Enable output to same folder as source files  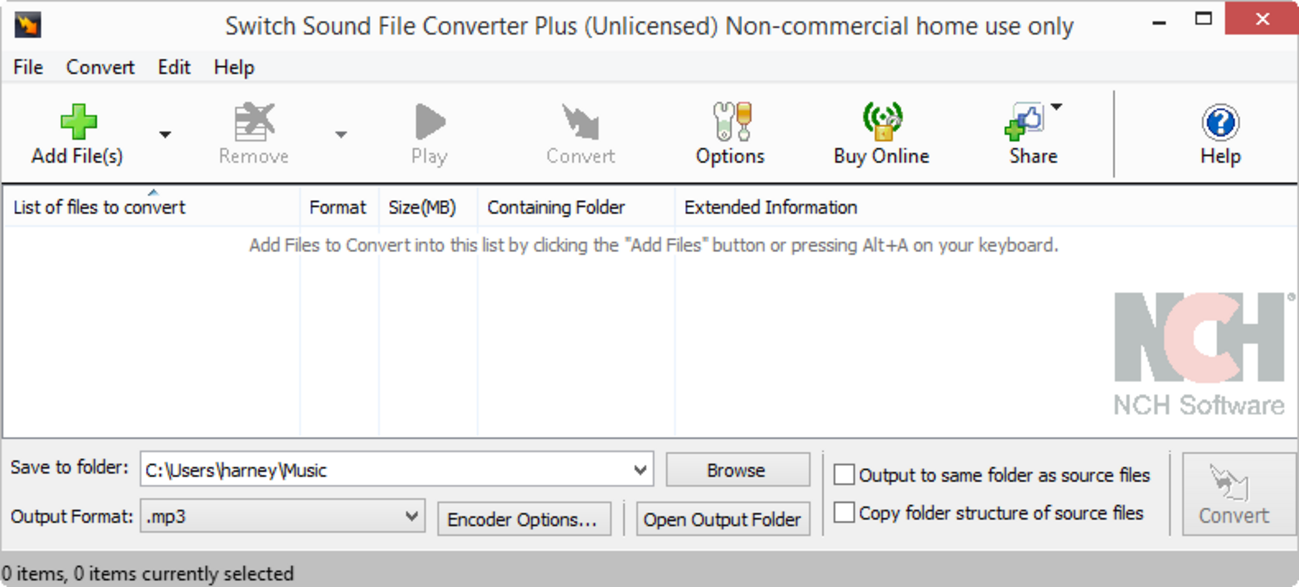[845, 475]
